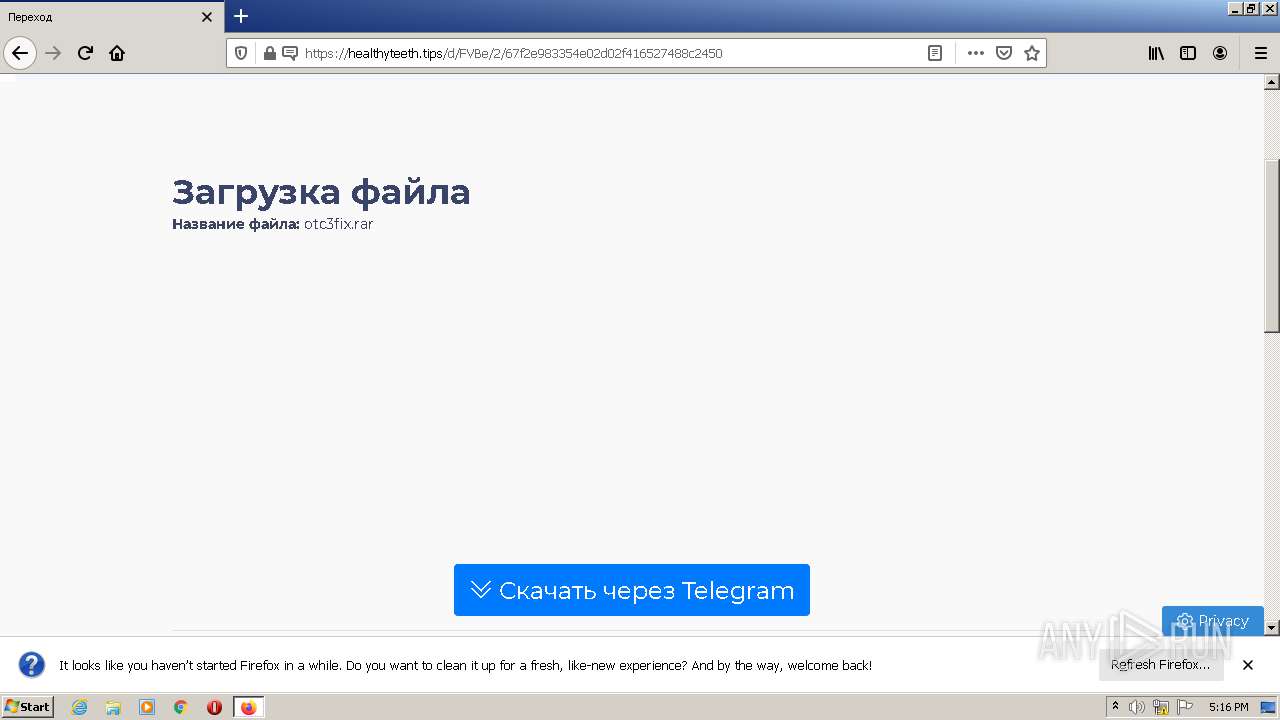Show hidden system tray icons
This screenshot has width=1280, height=720.
point(1116,707)
